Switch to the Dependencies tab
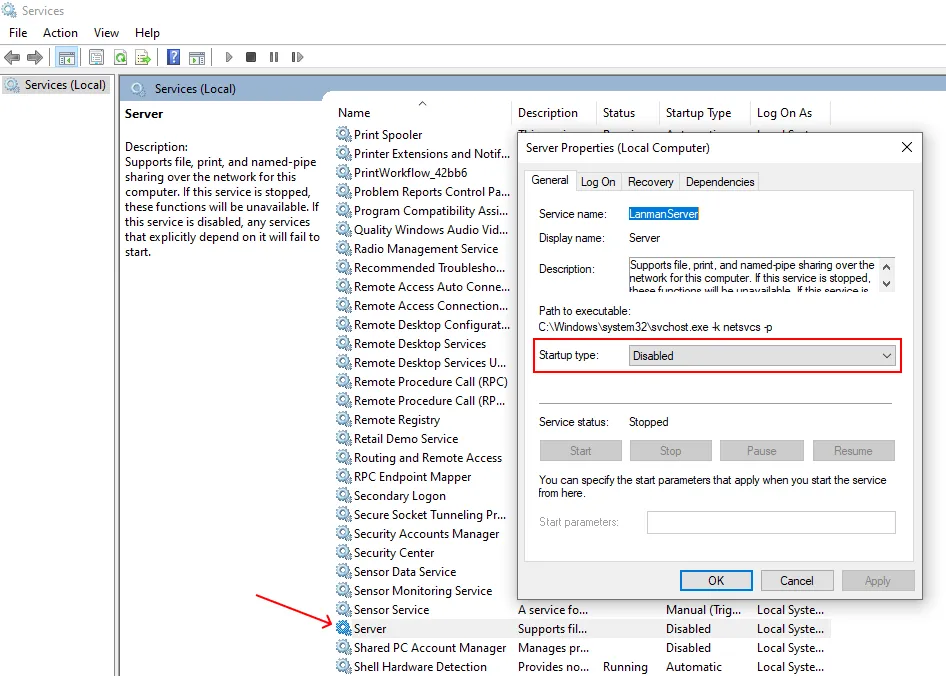 [x=720, y=182]
